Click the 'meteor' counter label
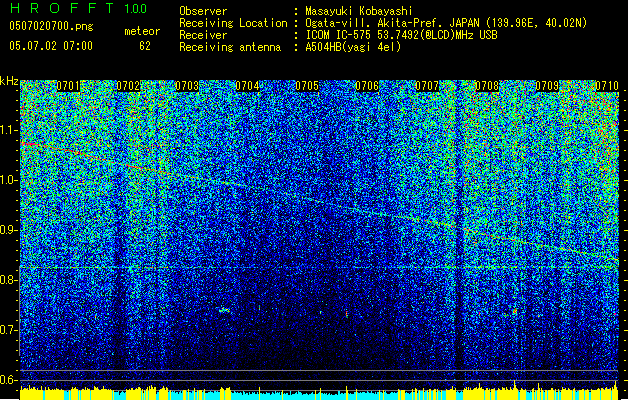629x400 pixels. click(142, 31)
